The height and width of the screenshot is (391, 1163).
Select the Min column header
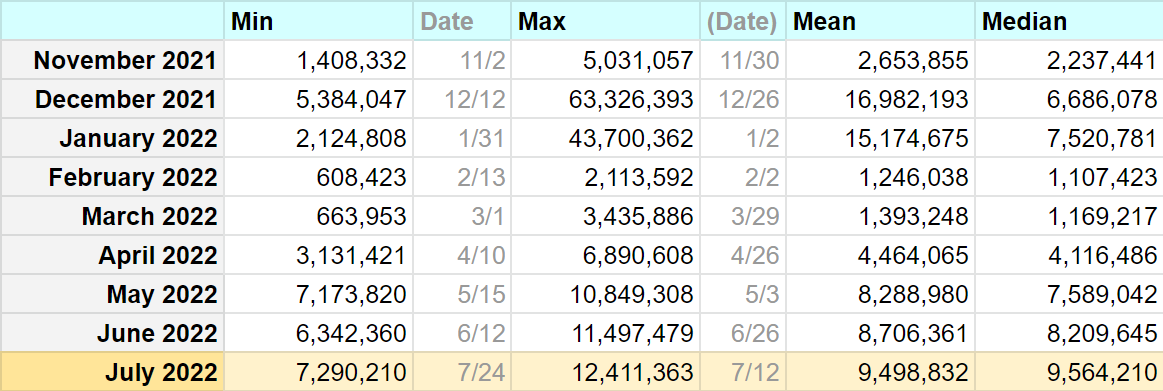318,21
